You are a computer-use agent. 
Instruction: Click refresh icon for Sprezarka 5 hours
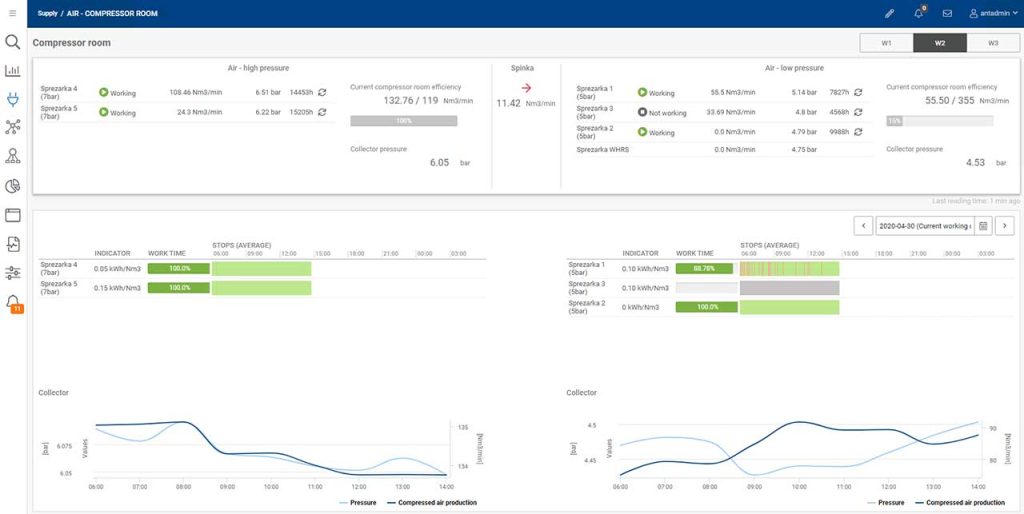322,112
